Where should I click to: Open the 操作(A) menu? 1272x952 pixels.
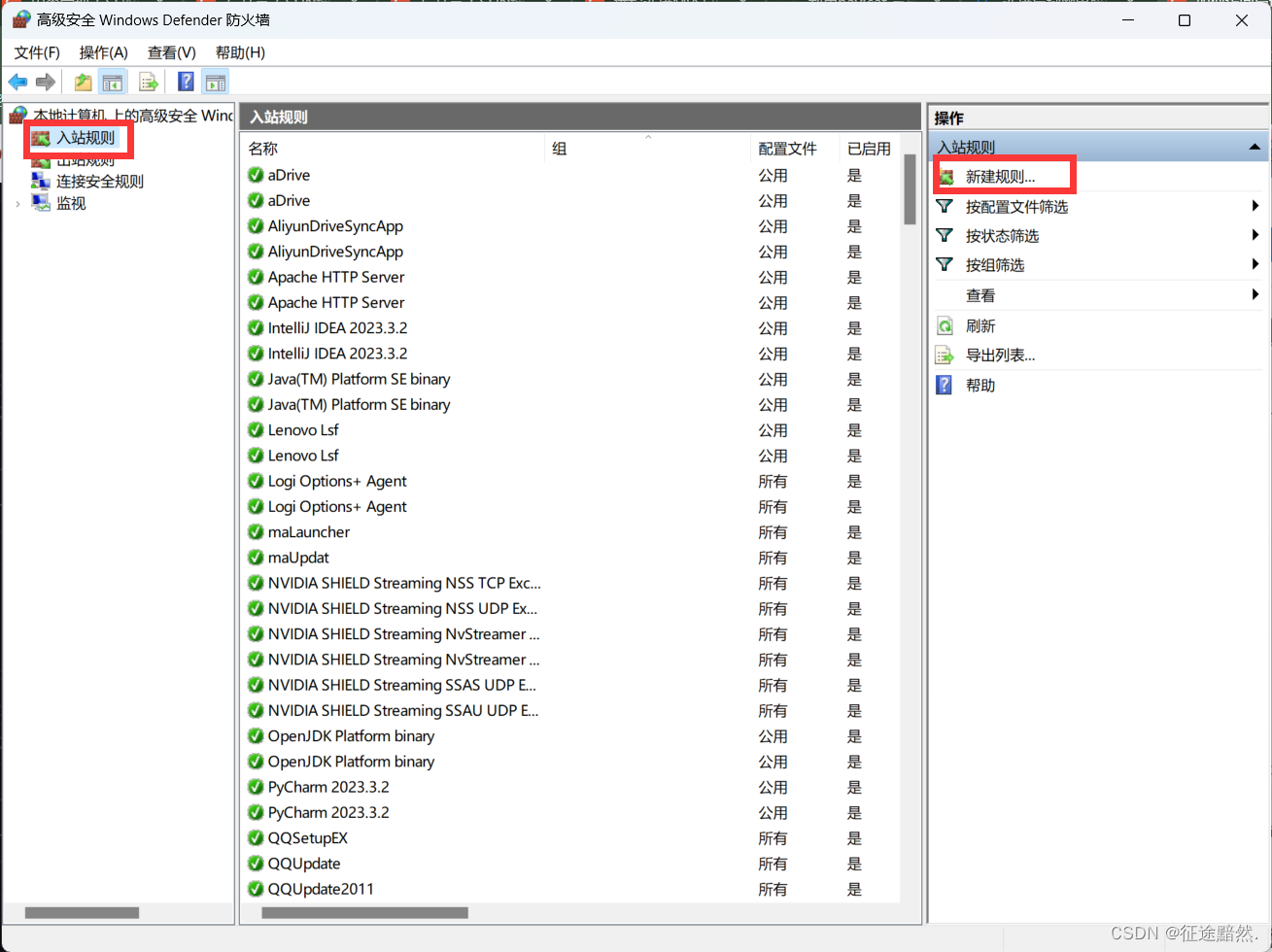[104, 52]
